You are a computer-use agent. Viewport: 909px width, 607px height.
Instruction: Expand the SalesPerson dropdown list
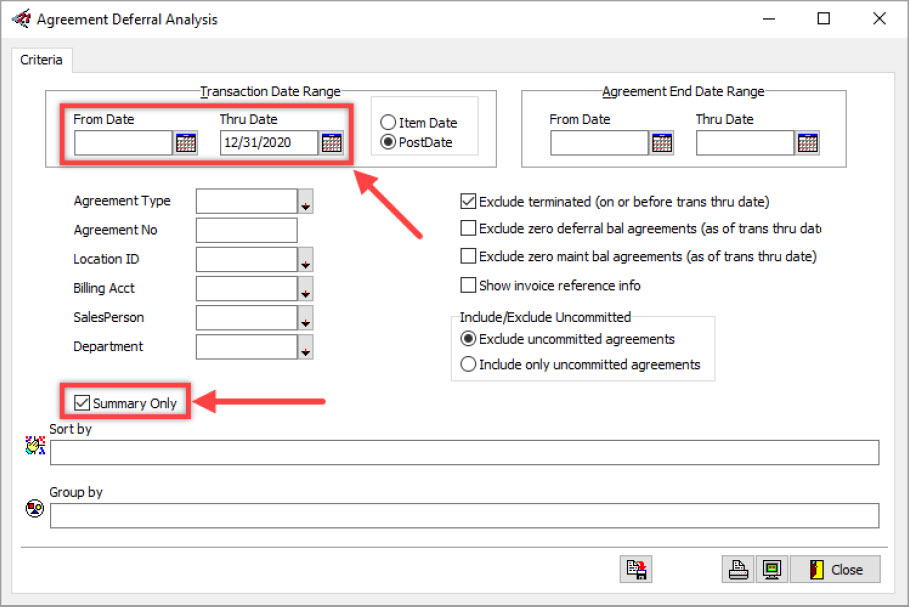click(x=306, y=318)
